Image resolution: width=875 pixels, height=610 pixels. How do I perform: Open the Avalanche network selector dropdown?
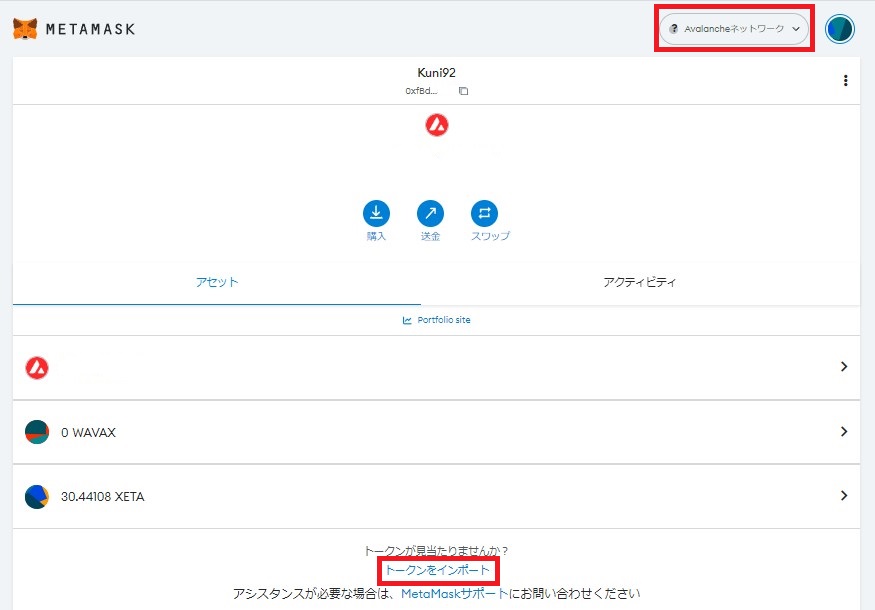pyautogui.click(x=734, y=29)
